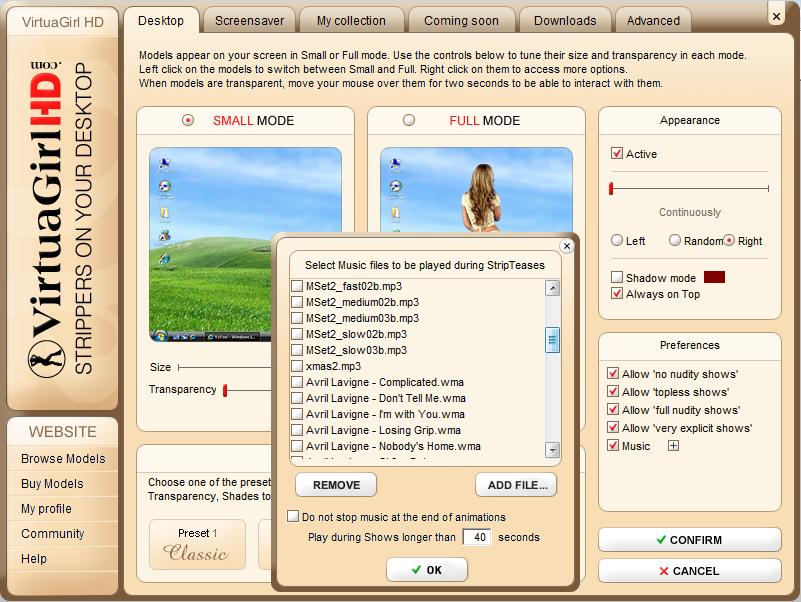Toggle Always on Top checkbox

click(617, 293)
